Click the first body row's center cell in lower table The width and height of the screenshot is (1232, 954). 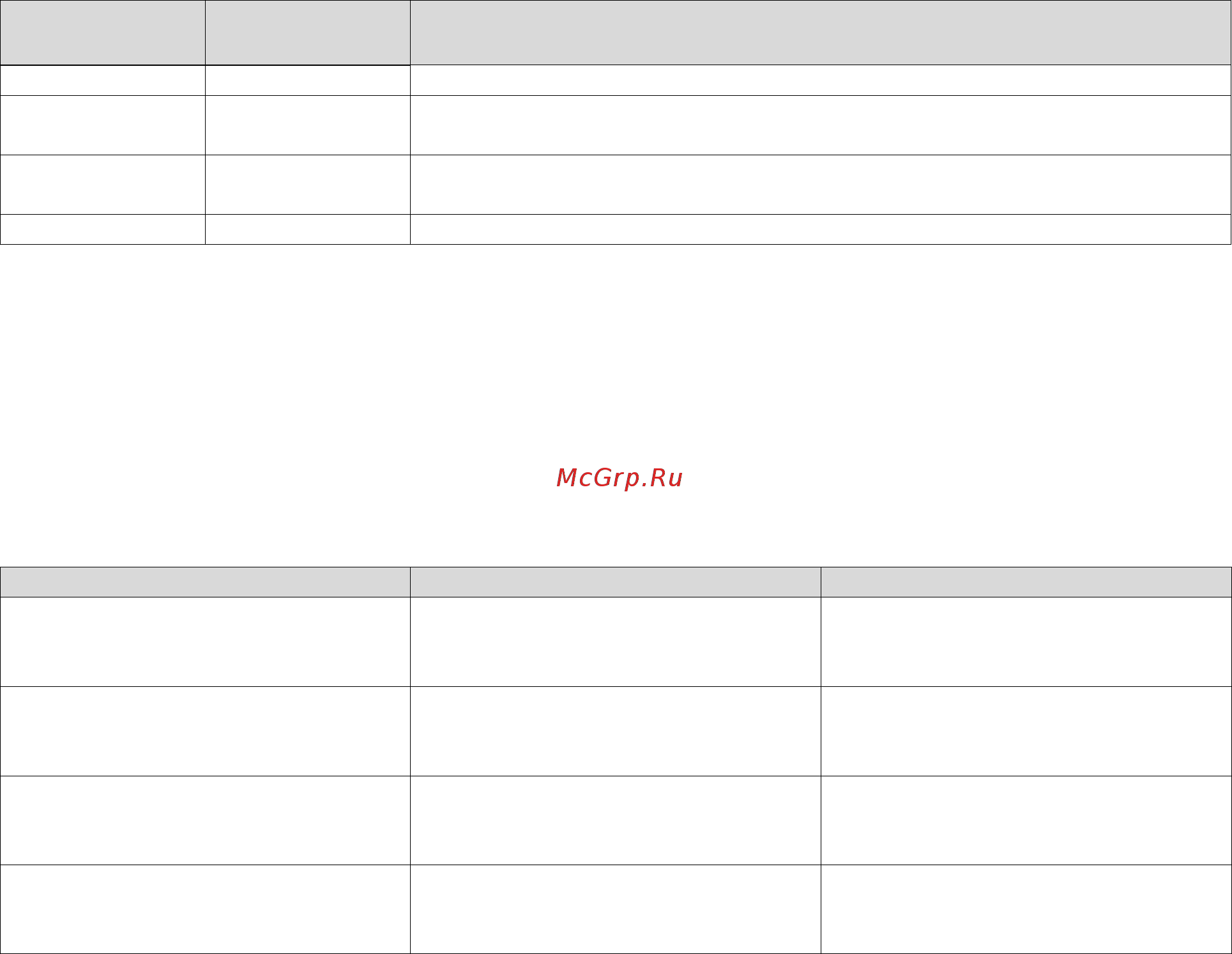click(x=616, y=642)
